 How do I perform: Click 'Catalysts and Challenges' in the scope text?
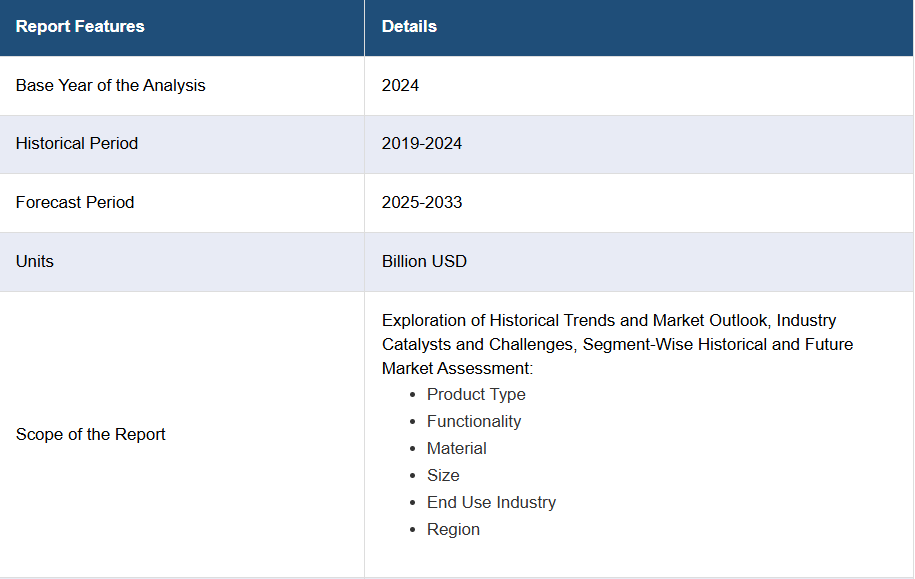476,345
